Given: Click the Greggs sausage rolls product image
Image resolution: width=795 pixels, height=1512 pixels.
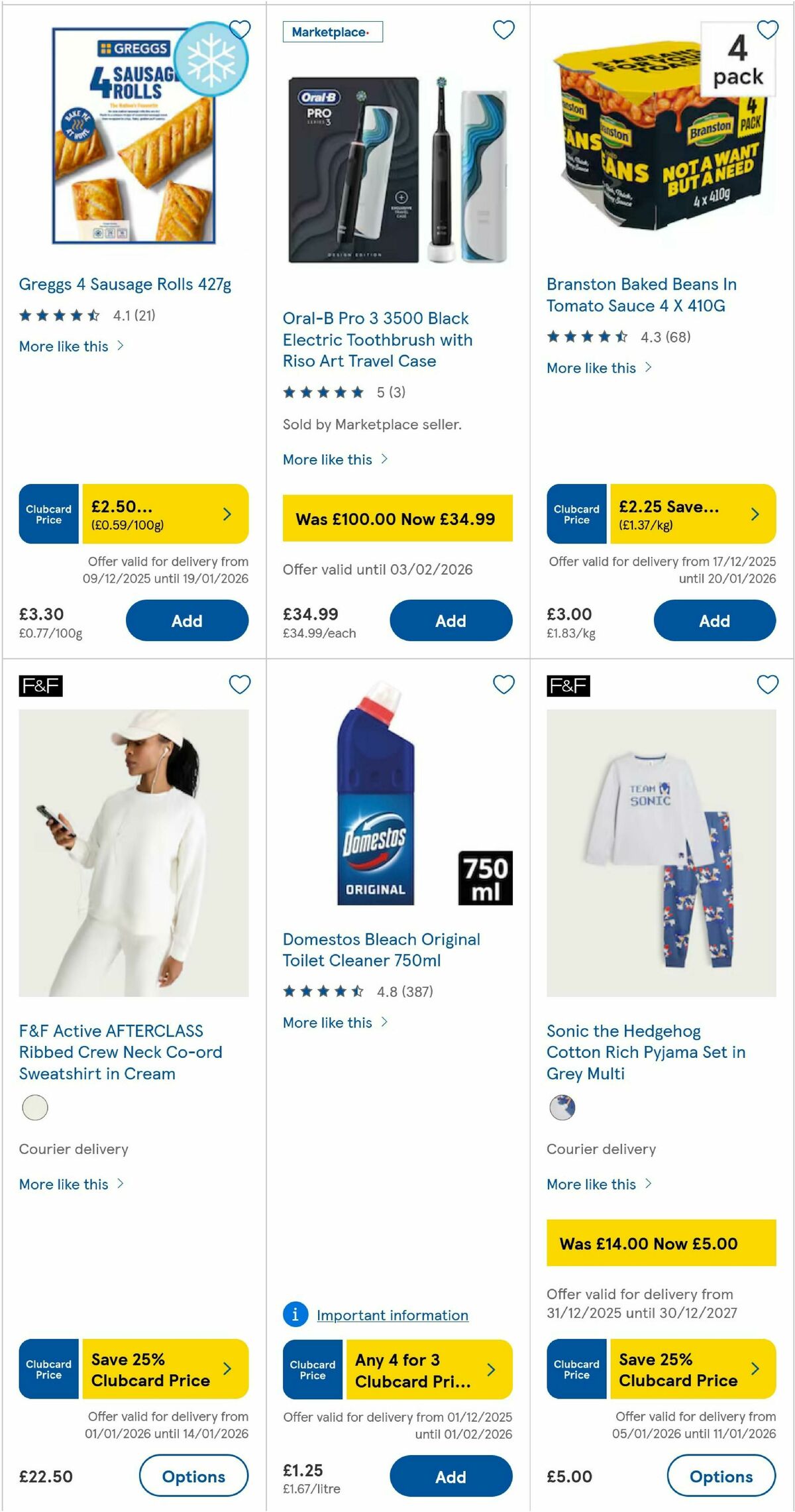Looking at the screenshot, I should (x=134, y=141).
